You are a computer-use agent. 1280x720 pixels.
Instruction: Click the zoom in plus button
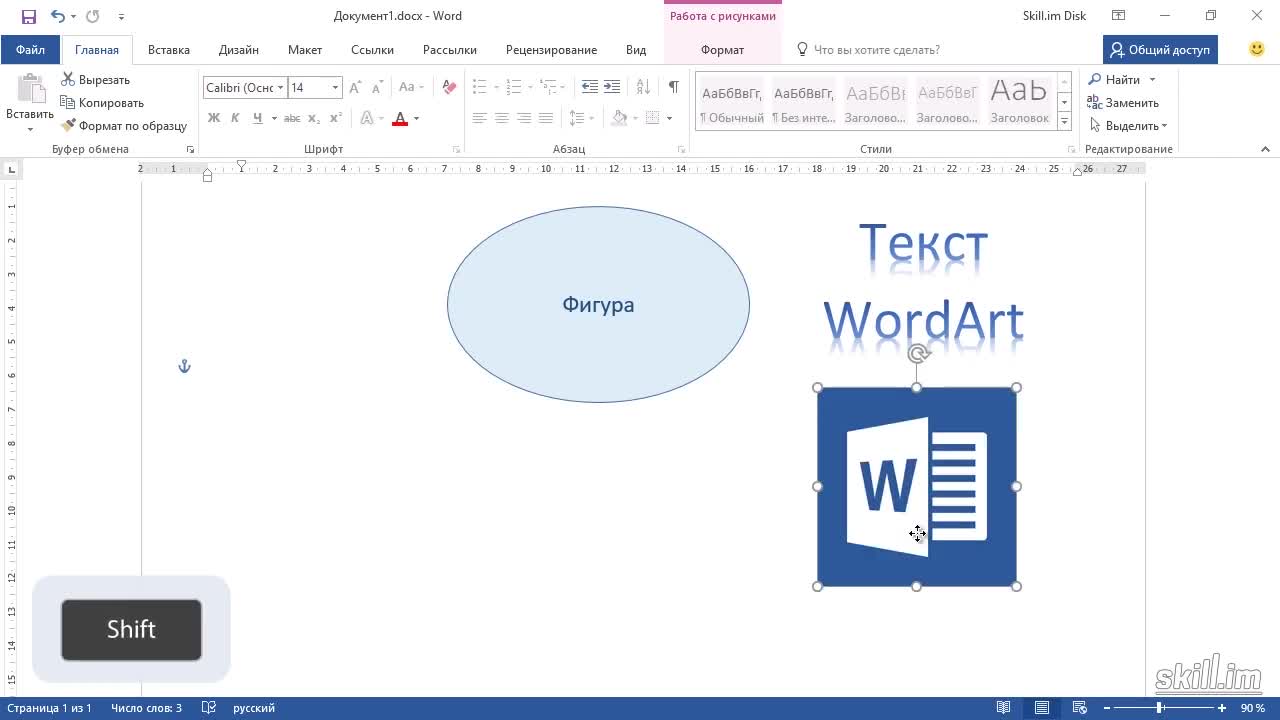(1221, 707)
